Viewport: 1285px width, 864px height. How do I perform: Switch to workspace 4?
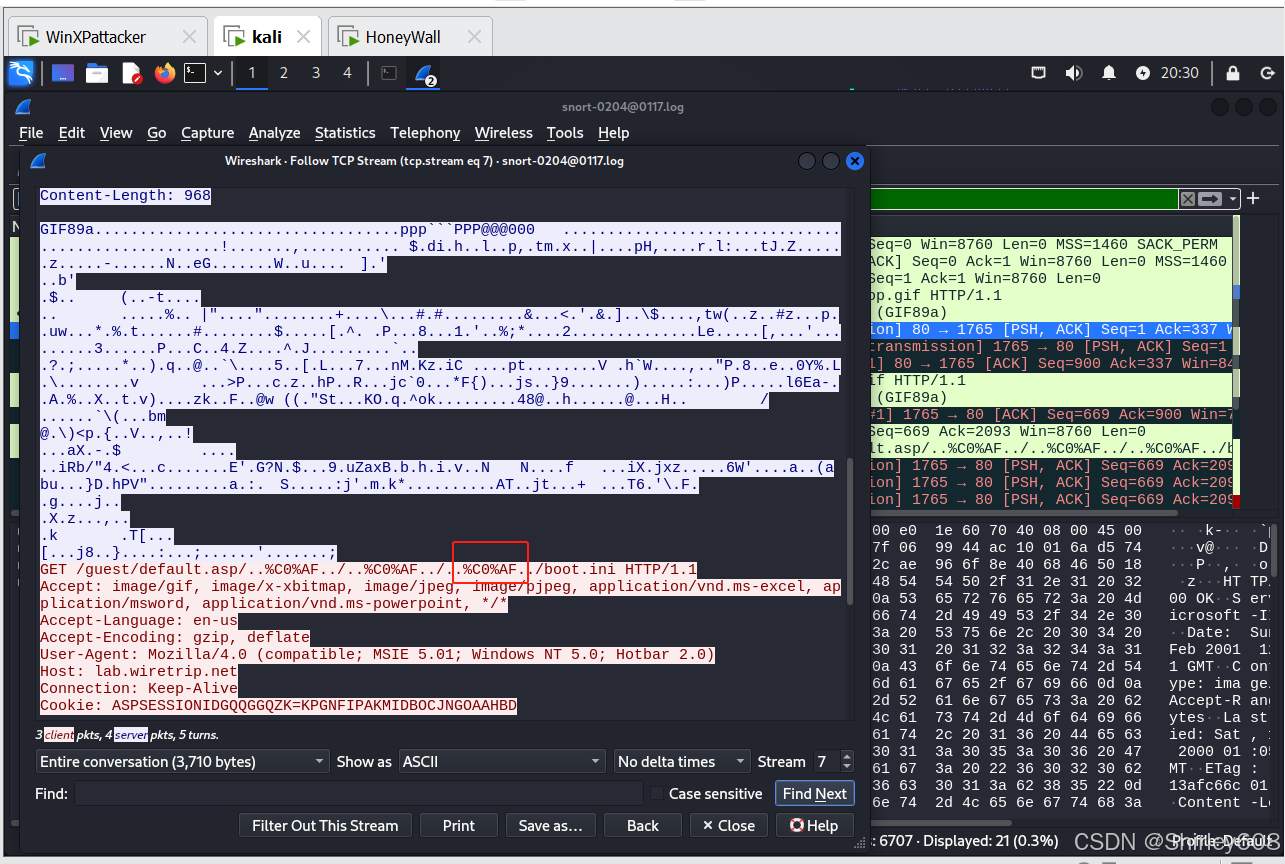coord(348,73)
